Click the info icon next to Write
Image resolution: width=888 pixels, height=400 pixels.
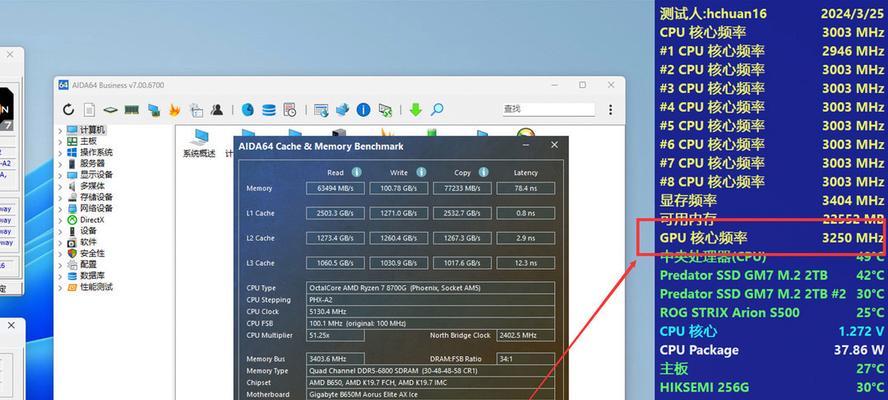(421, 172)
